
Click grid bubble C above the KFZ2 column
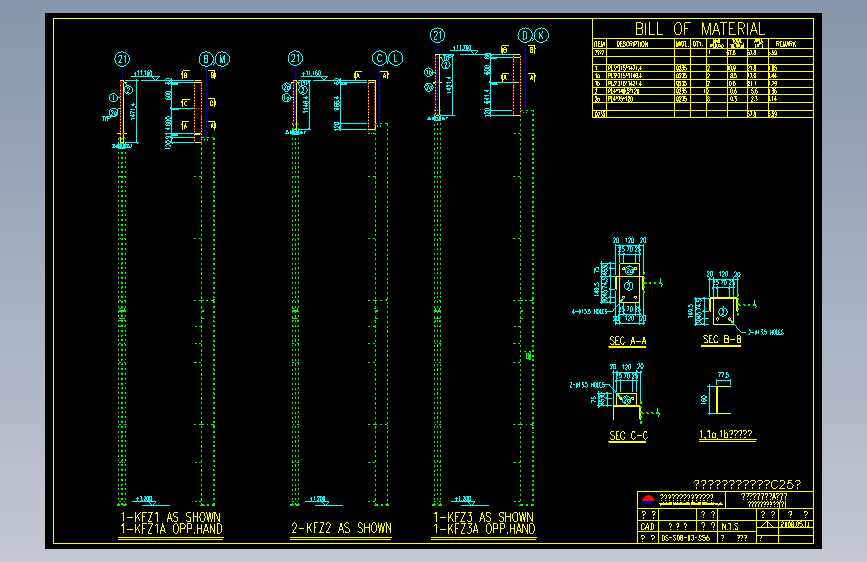click(x=379, y=58)
